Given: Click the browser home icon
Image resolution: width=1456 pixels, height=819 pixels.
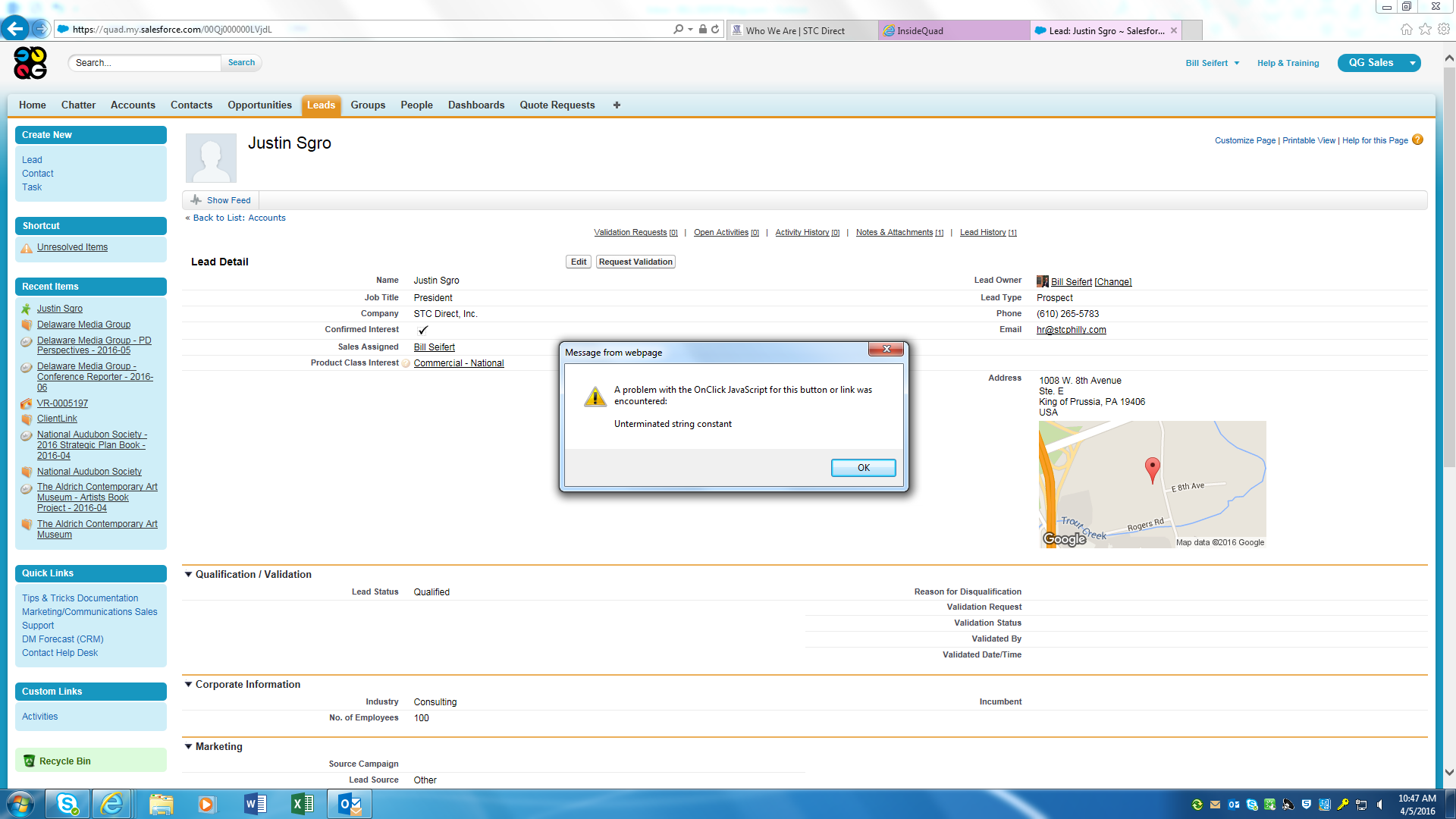Looking at the screenshot, I should pos(1406,30).
